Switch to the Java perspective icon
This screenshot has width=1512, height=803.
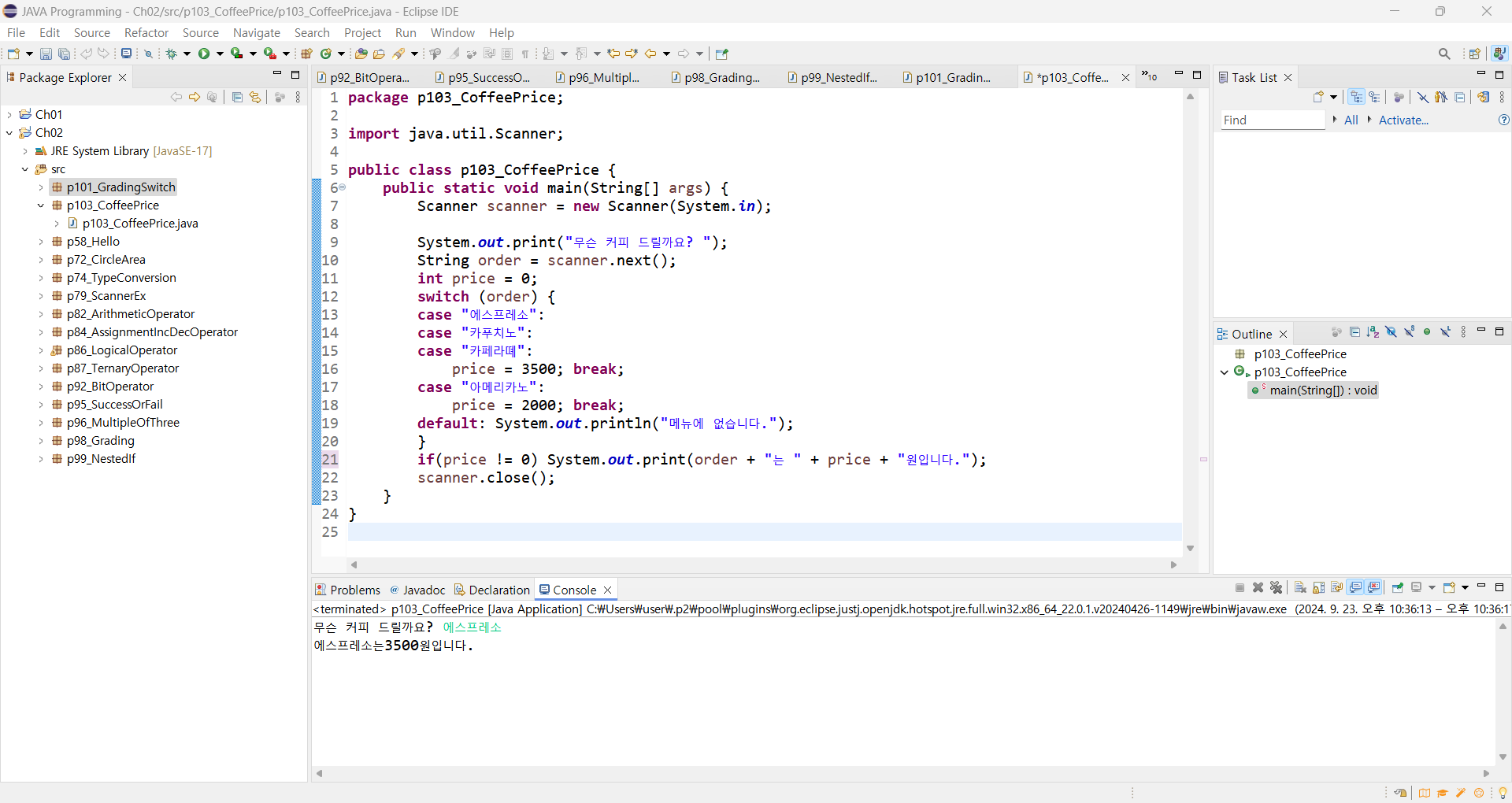tap(1499, 54)
